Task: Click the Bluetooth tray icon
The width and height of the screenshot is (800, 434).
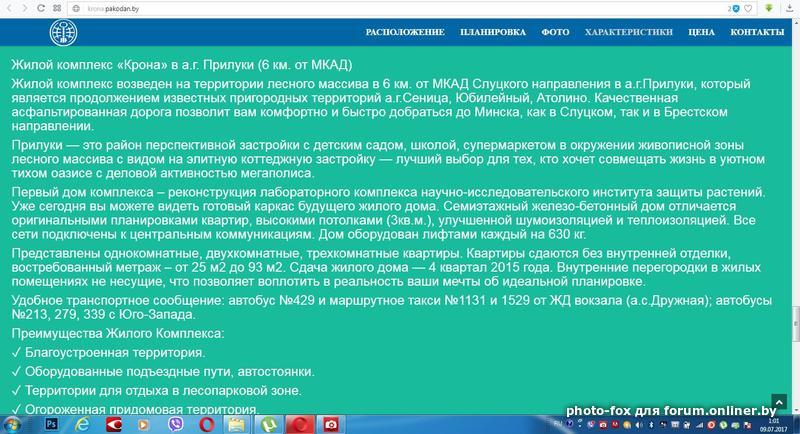Action: 651,425
